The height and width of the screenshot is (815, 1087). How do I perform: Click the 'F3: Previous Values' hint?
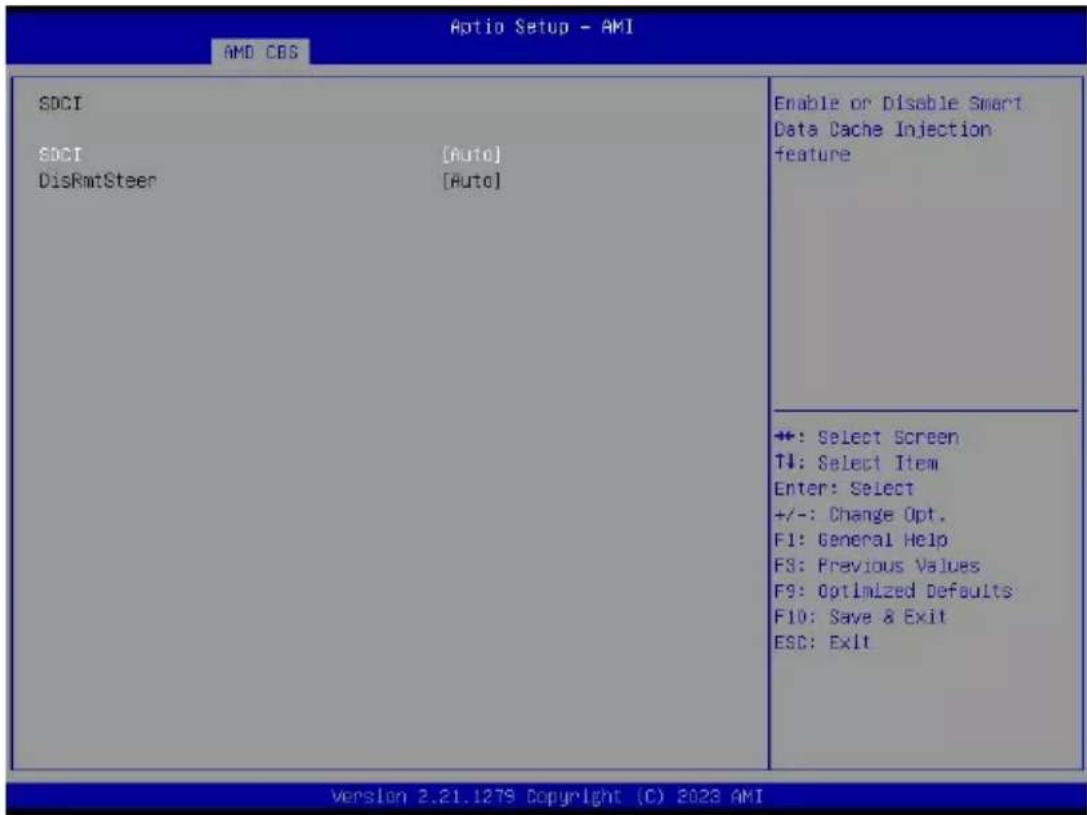click(x=877, y=566)
